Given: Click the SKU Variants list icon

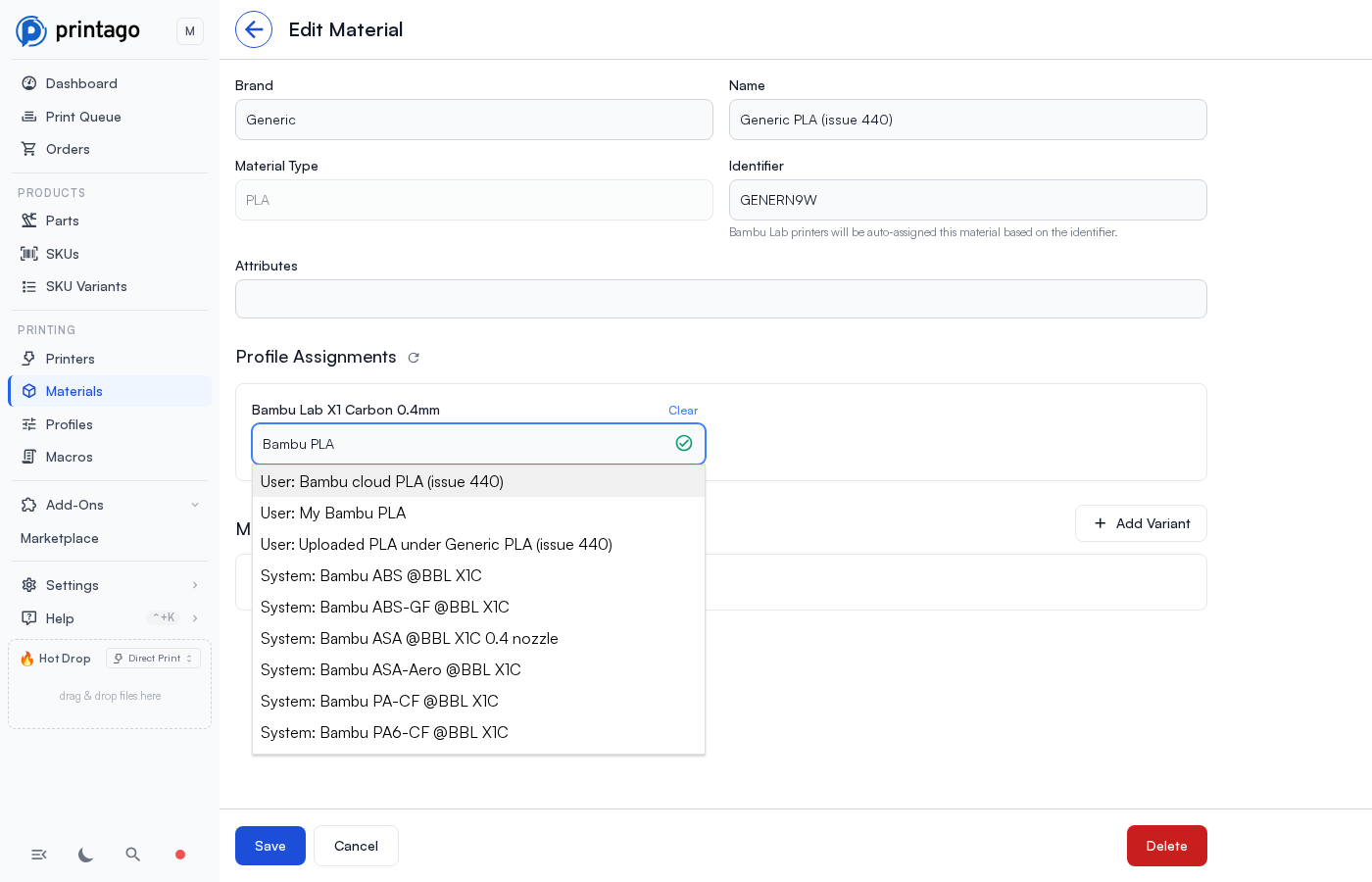Looking at the screenshot, I should click(x=29, y=286).
